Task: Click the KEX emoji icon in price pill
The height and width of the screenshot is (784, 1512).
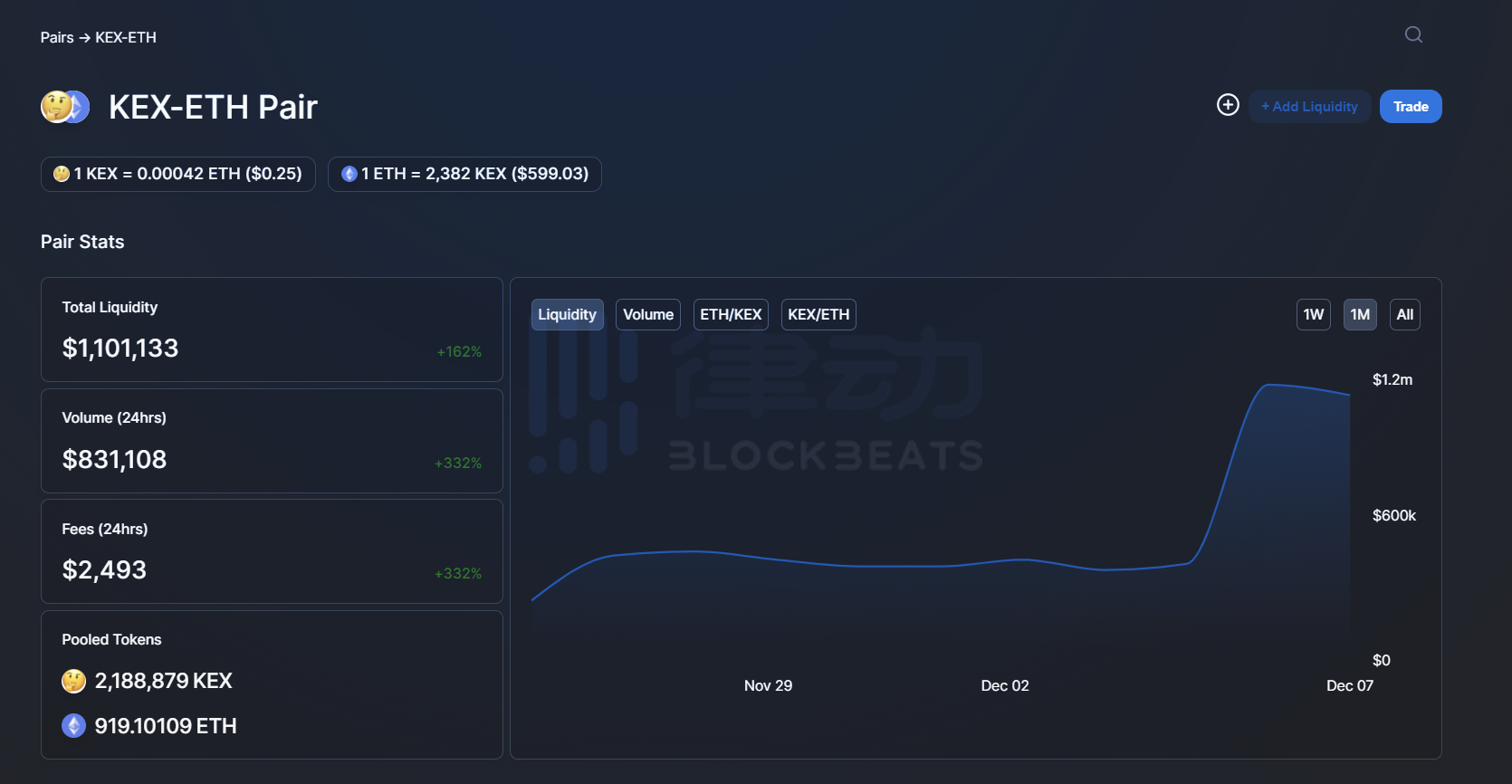Action: (x=62, y=174)
